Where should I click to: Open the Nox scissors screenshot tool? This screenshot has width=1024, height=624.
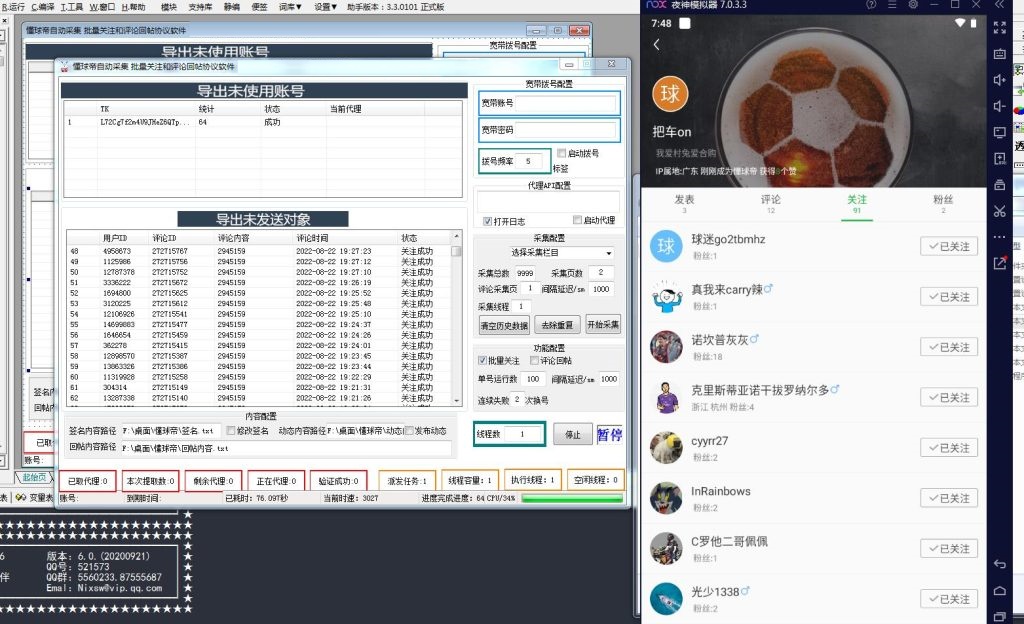1000,211
